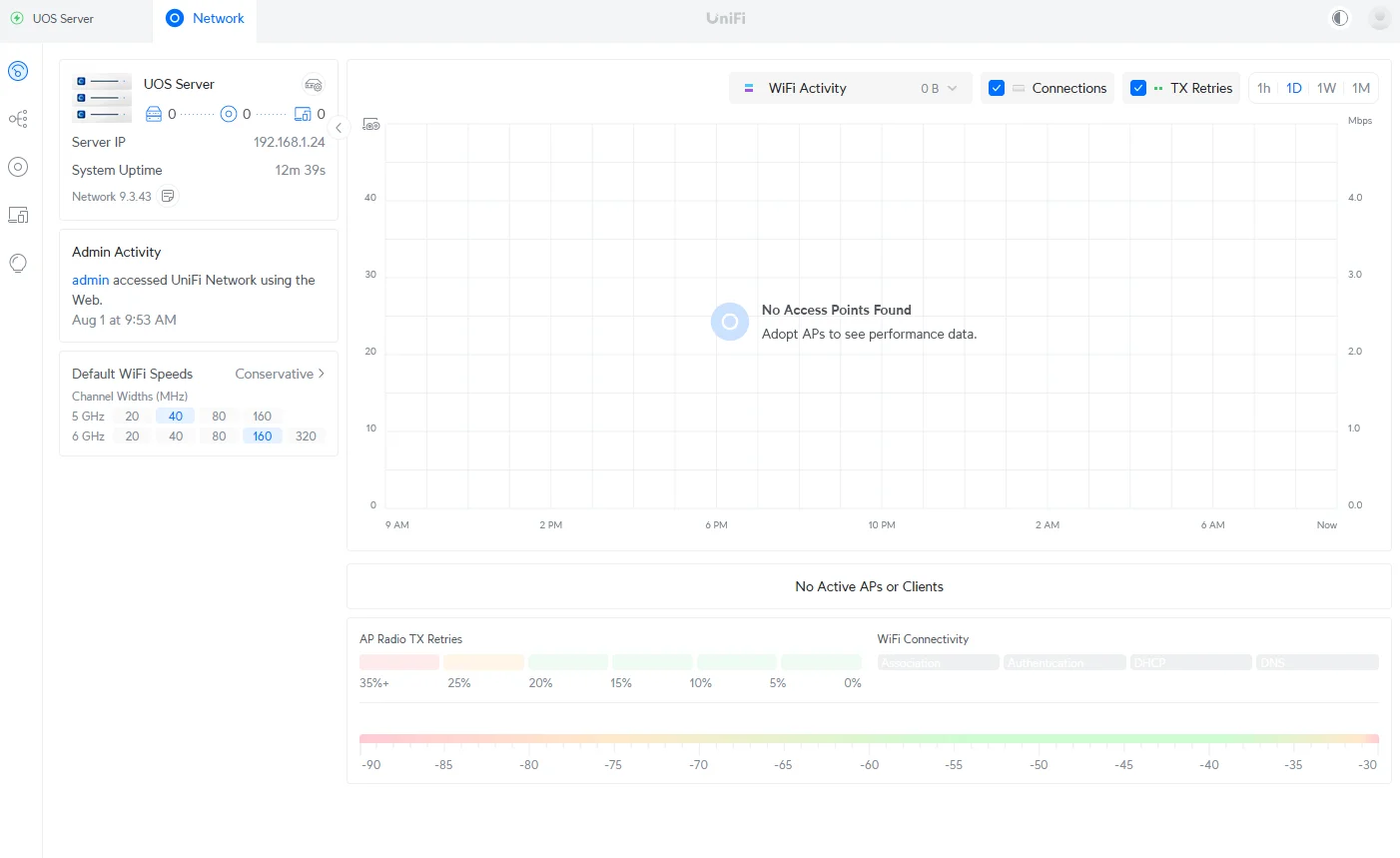Open the Network 9.3.43 release notes icon
This screenshot has width=1400, height=858.
click(169, 196)
